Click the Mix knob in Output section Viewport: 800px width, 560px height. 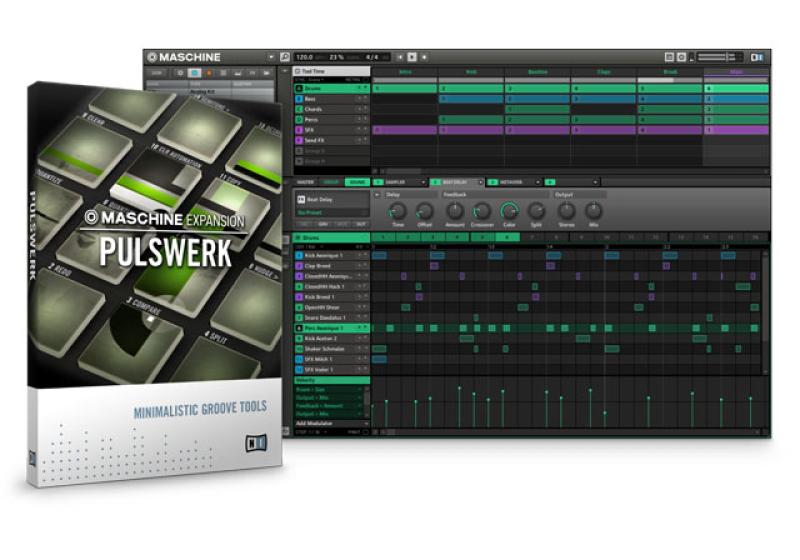tap(594, 211)
